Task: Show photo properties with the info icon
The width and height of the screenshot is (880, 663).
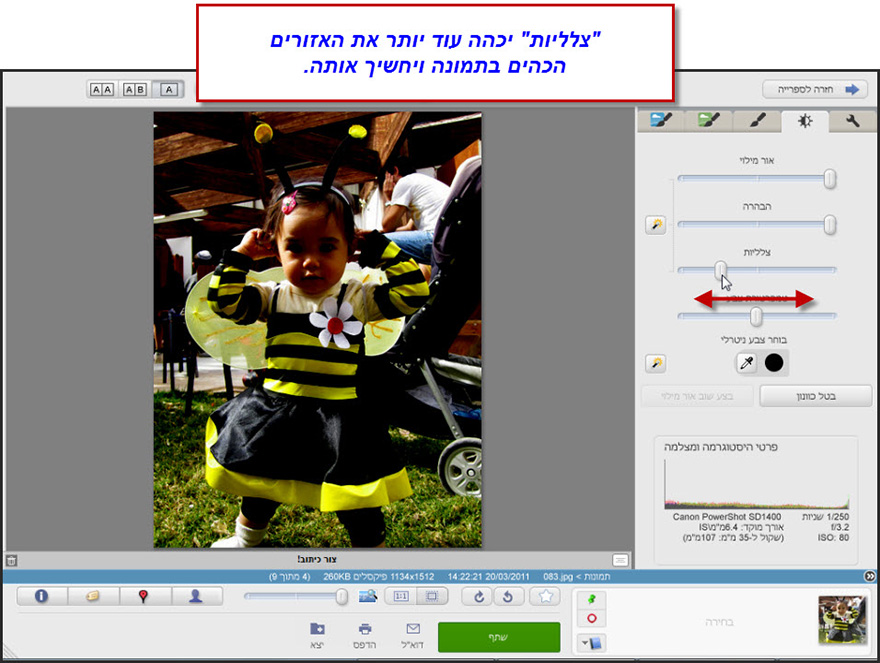Action: pos(40,596)
